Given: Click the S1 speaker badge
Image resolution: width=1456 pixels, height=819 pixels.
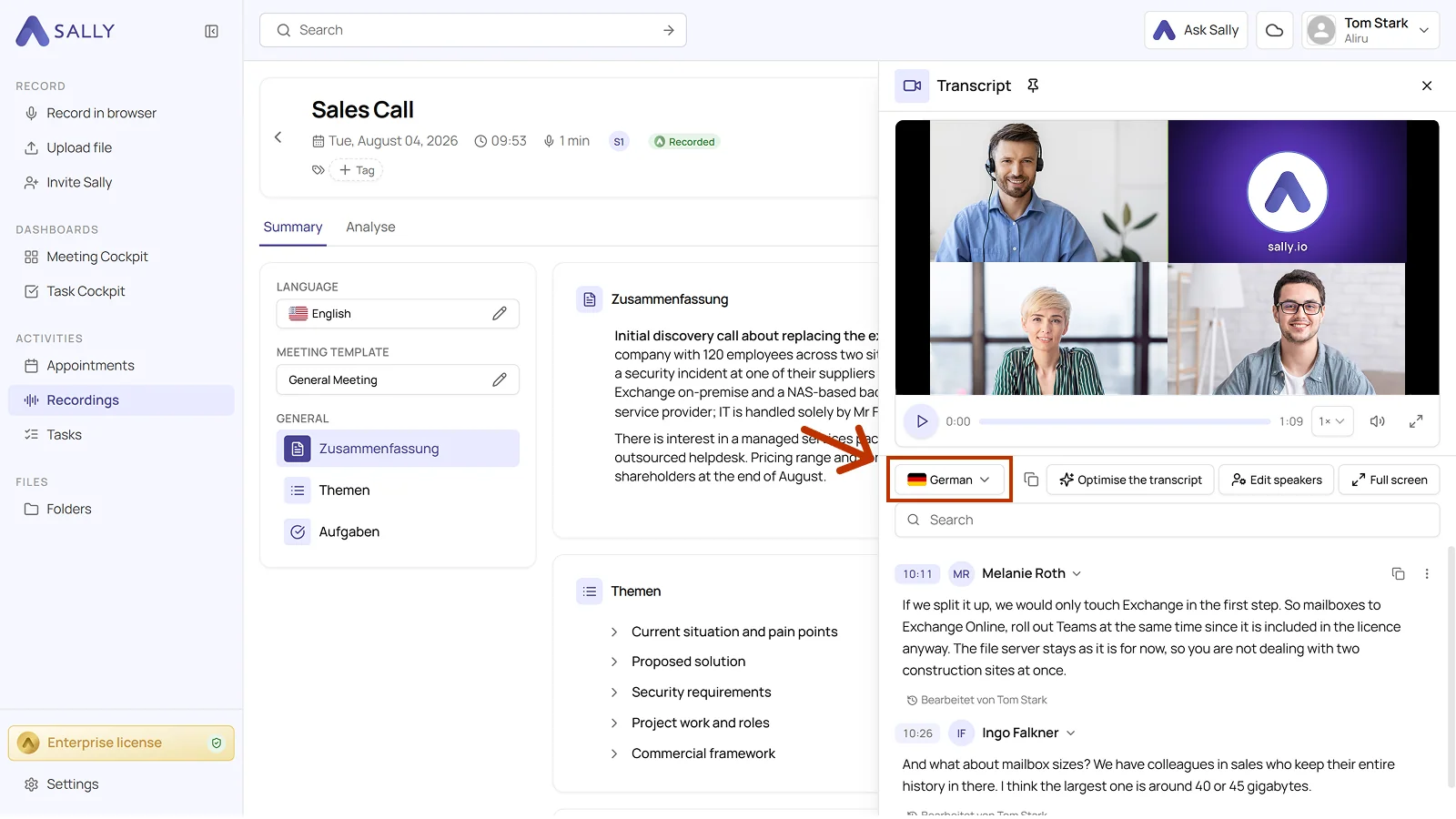Looking at the screenshot, I should (x=619, y=142).
